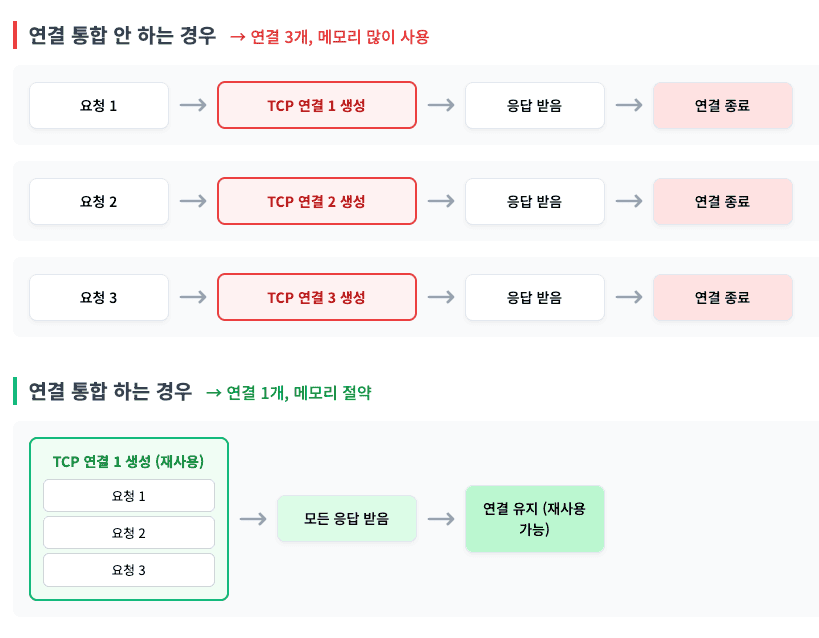Image resolution: width=819 pixels, height=638 pixels.
Task: Click 연결 종료 in the 요청 3 row
Action: [x=722, y=297]
